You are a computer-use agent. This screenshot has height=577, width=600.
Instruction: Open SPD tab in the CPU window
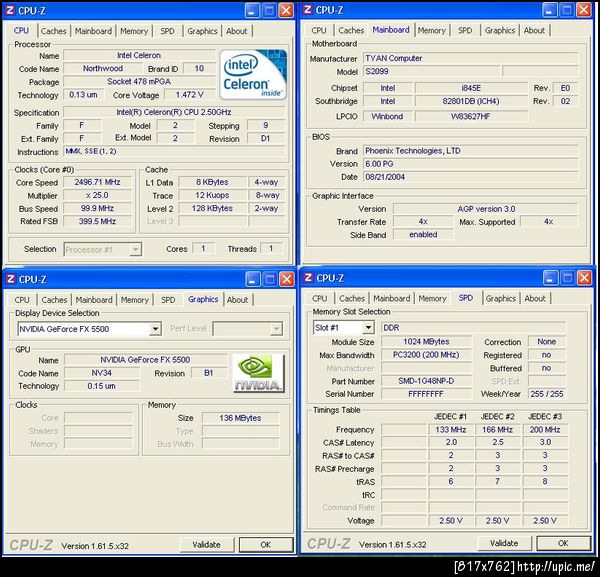tap(167, 31)
